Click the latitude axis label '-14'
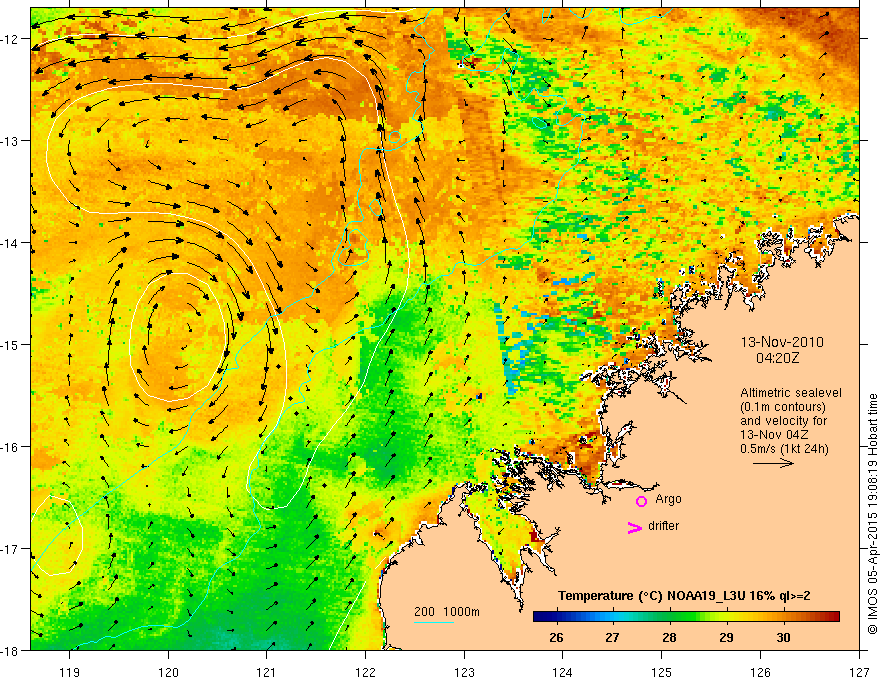This screenshot has width=880, height=680. pos(10,243)
